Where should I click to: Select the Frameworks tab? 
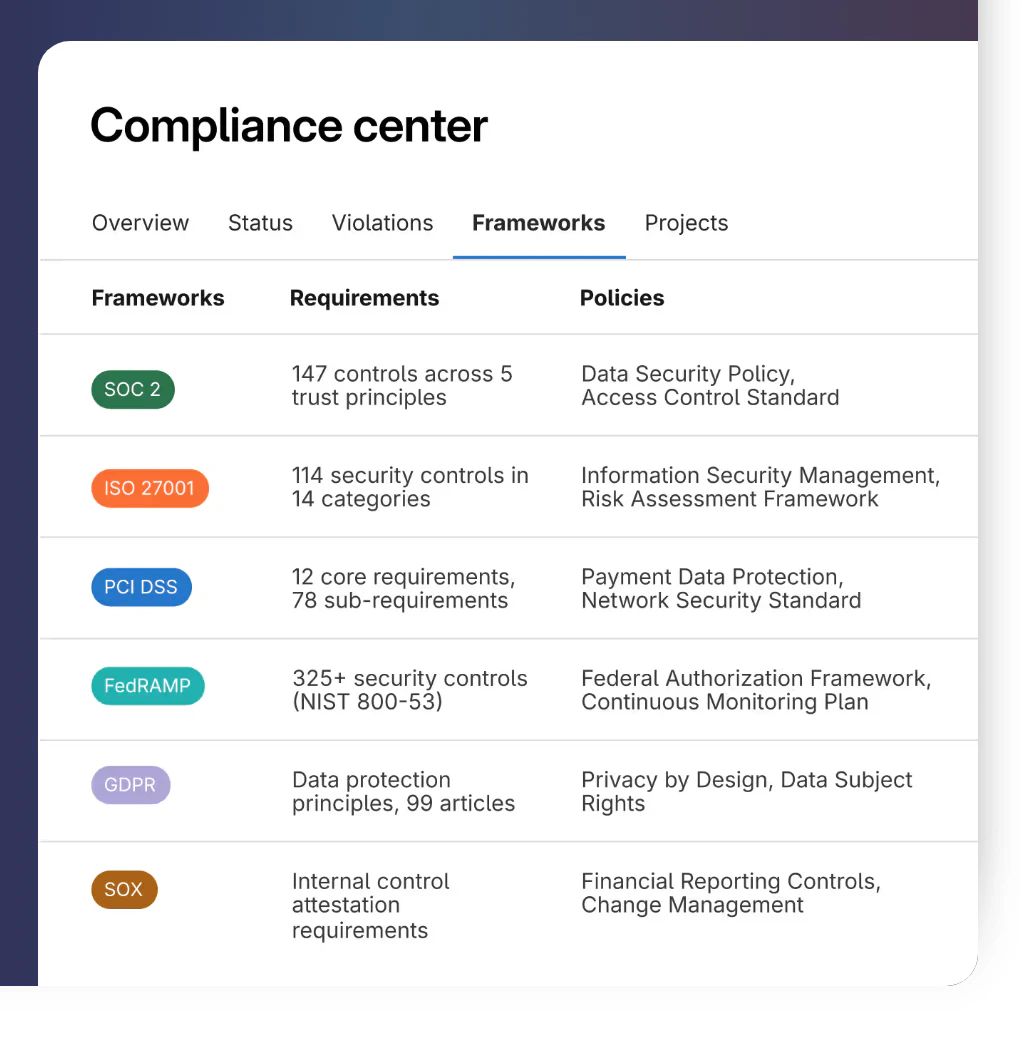pyautogui.click(x=538, y=223)
